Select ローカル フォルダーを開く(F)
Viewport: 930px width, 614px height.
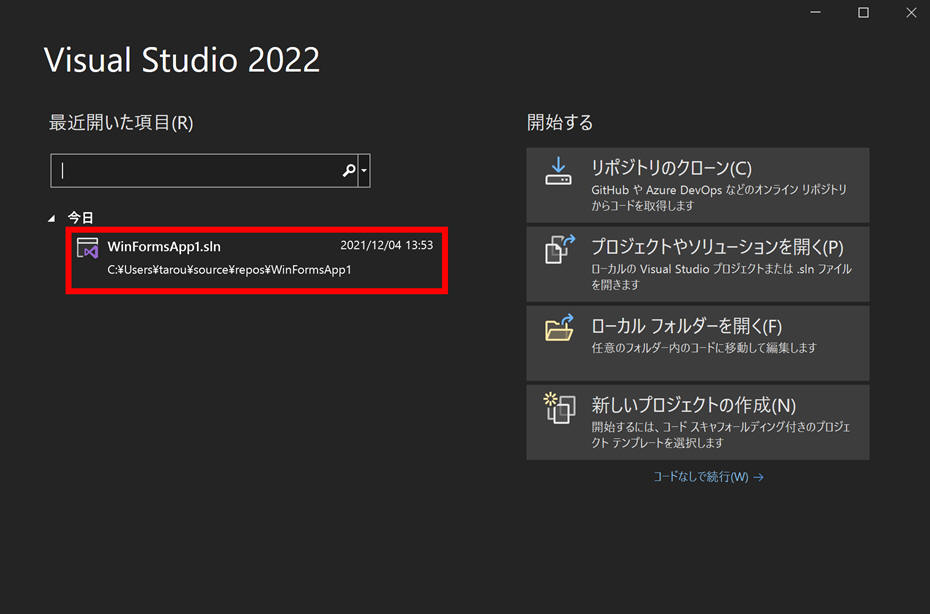698,343
